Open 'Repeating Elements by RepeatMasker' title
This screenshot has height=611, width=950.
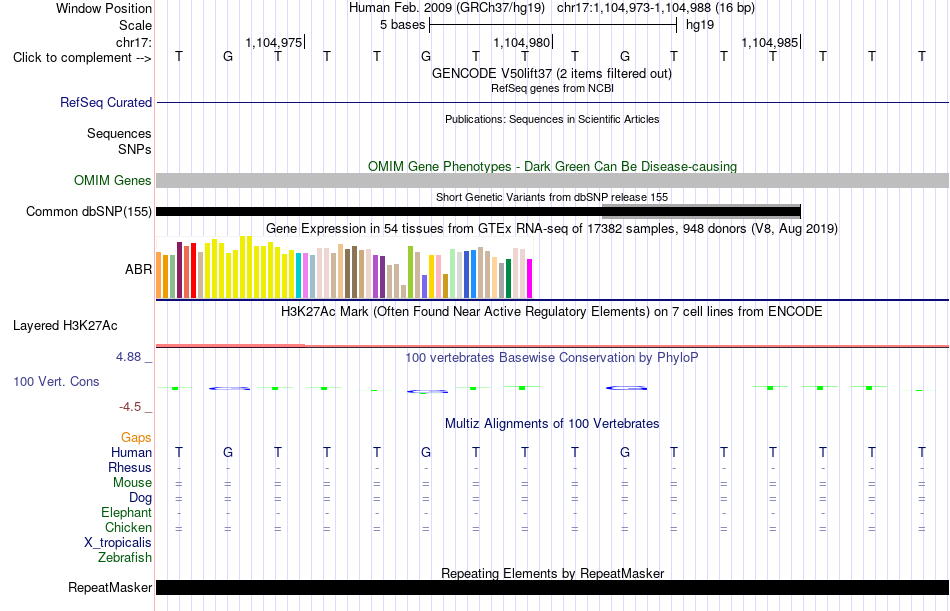coord(552,573)
